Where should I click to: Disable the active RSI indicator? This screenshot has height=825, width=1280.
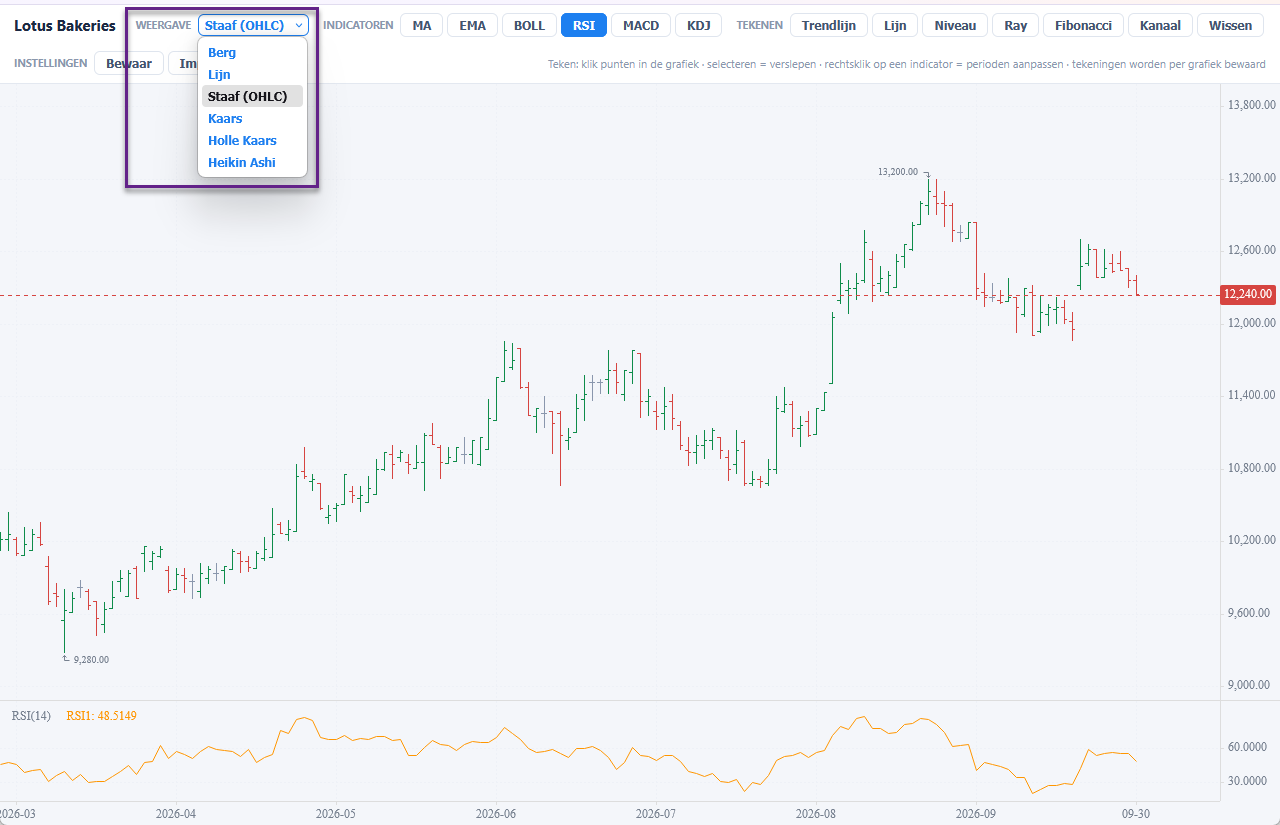(584, 25)
